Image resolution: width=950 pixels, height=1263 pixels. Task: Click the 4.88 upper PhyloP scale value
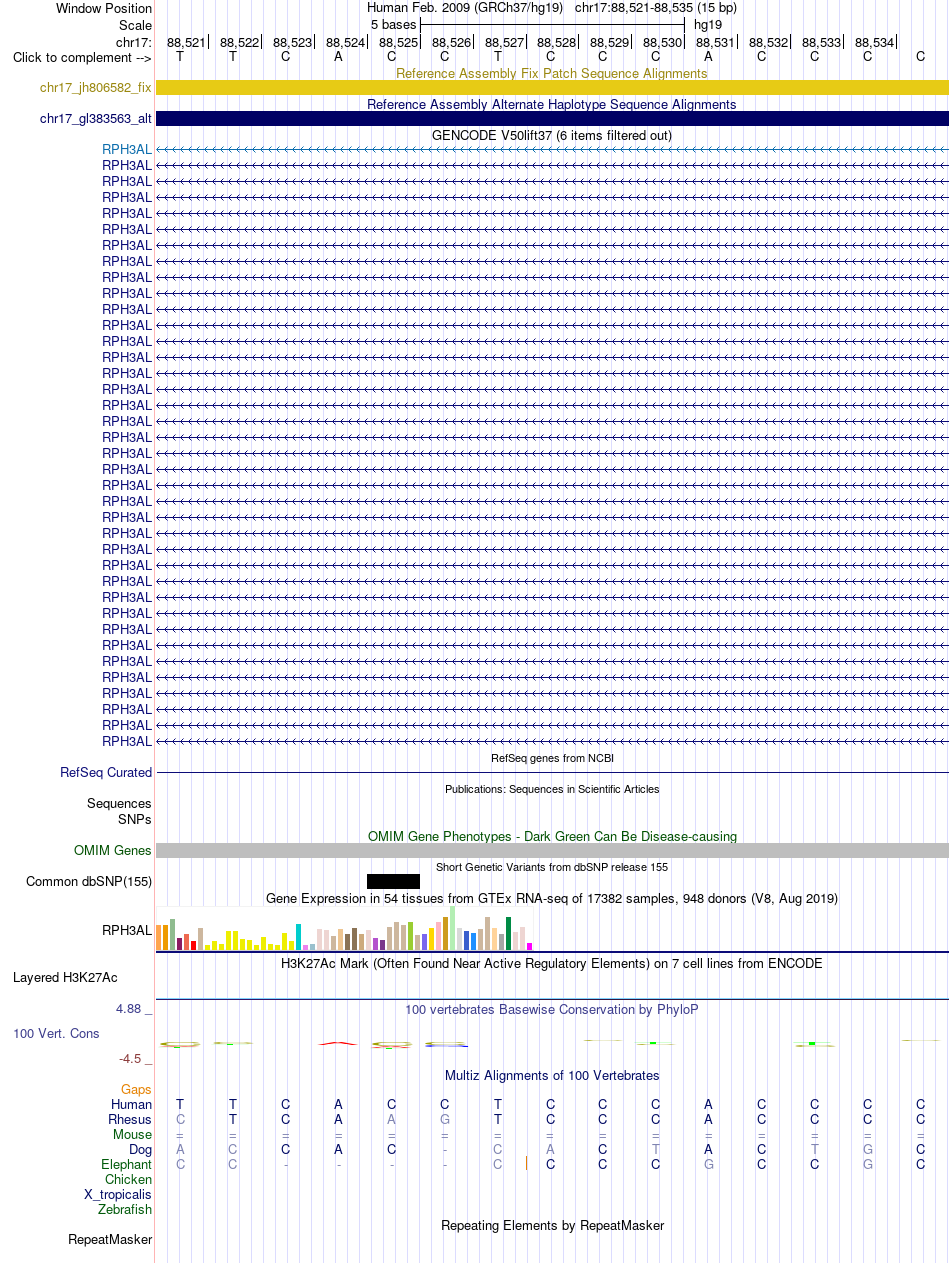134,1009
